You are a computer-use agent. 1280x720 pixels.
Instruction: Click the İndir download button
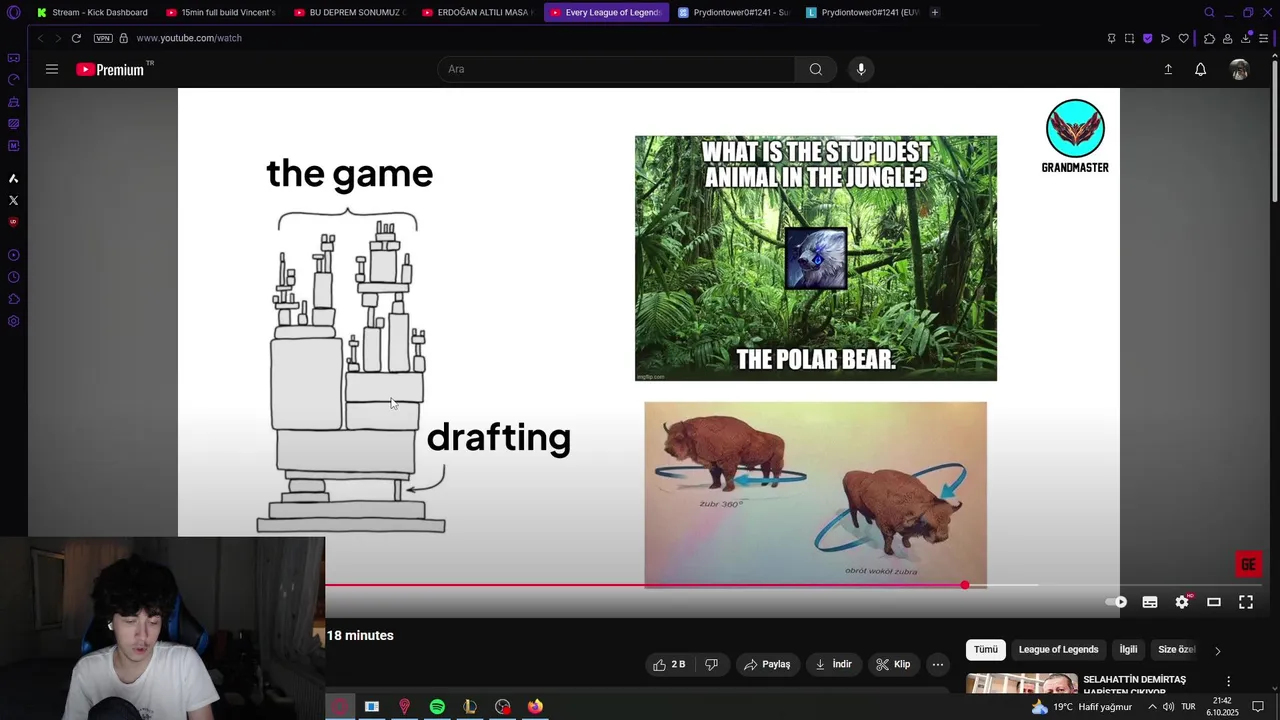(x=834, y=664)
